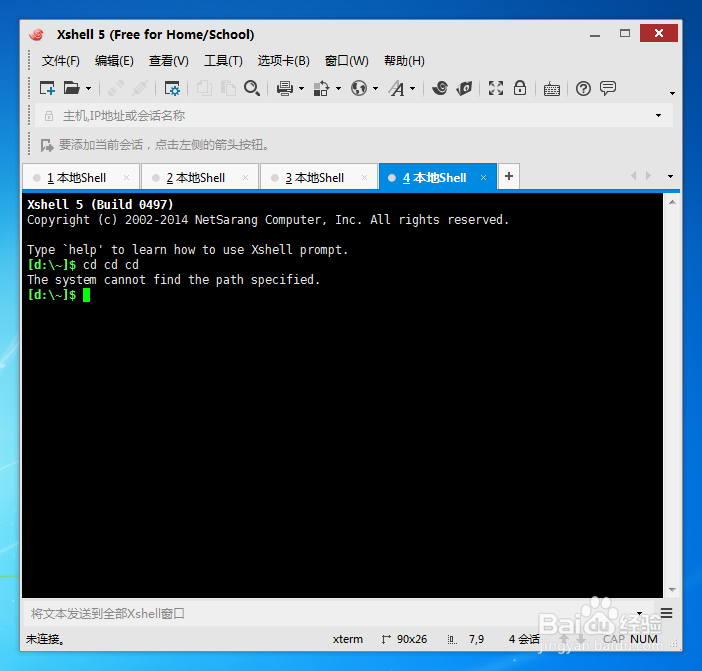Click the New Session toolbar icon
Viewport: 702px width, 671px height.
[47, 88]
